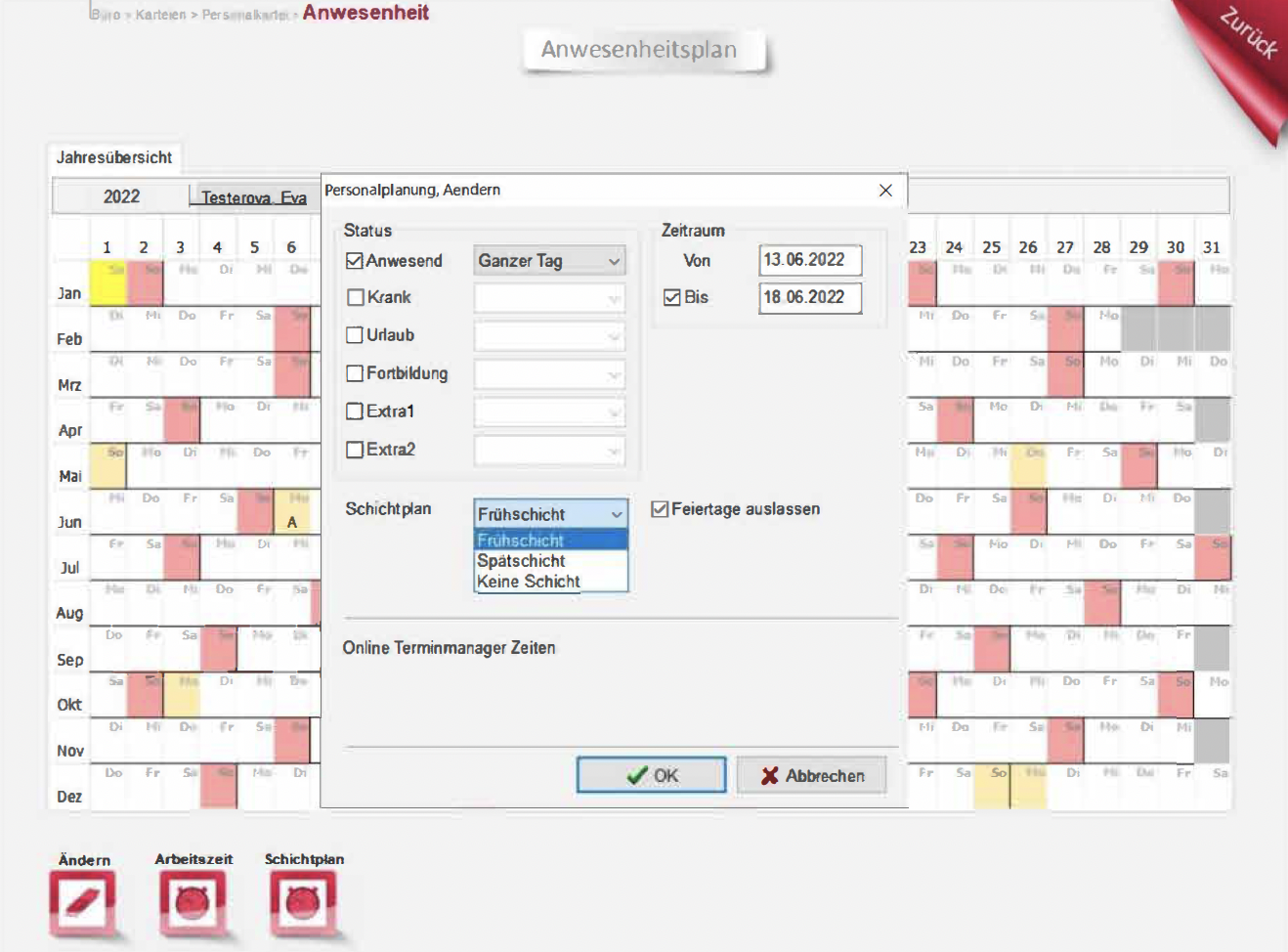Check the Extra2 checkbox
1288x952 pixels.
tap(355, 450)
